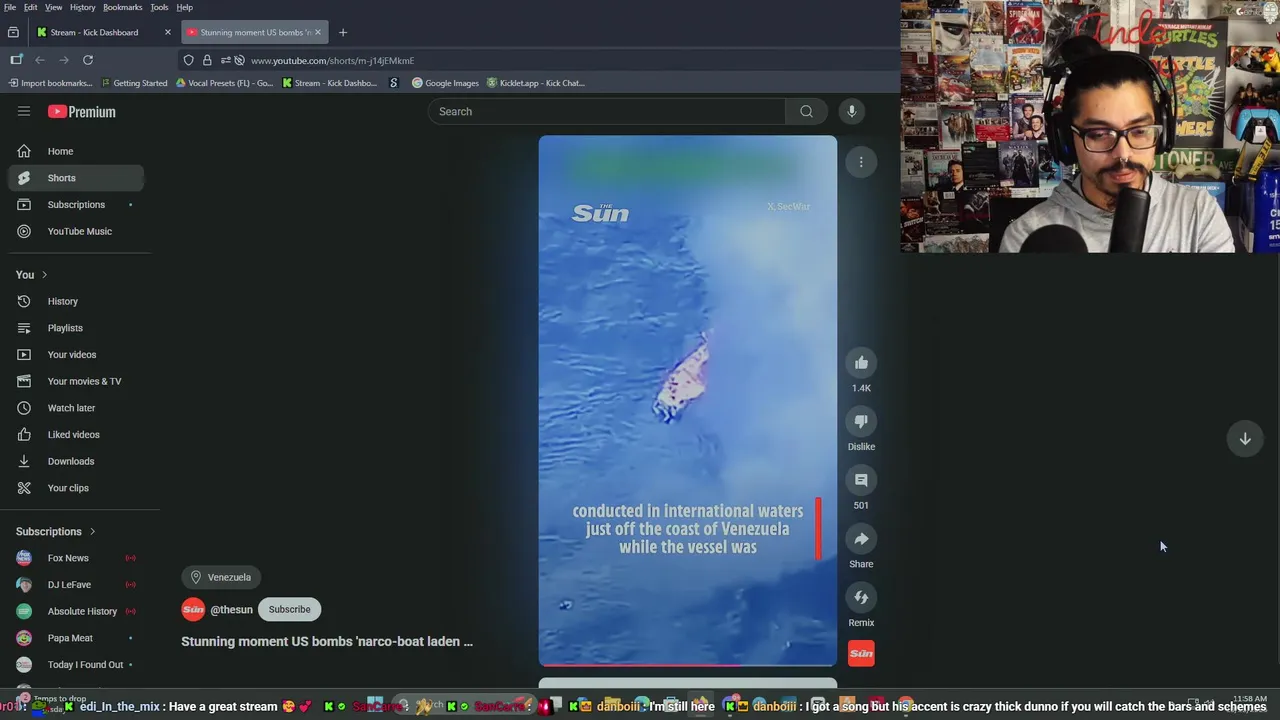This screenshot has width=1280, height=720.
Task: Open the Bookmarks menu
Action: [122, 7]
